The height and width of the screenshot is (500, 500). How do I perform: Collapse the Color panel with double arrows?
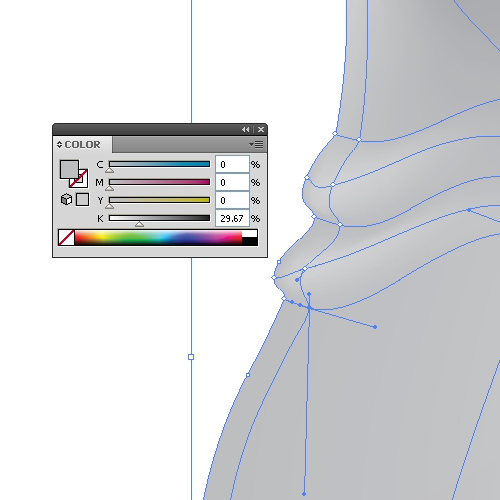pyautogui.click(x=245, y=129)
